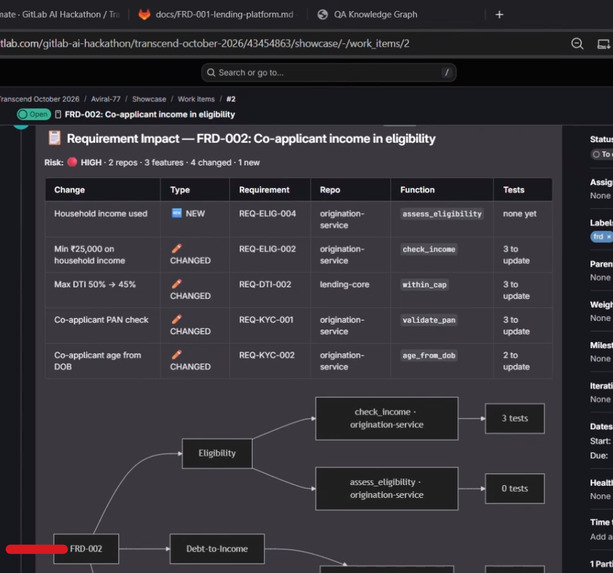This screenshot has width=613, height=573.
Task: Click the NEW badge icon in Household income row
Action: [177, 213]
